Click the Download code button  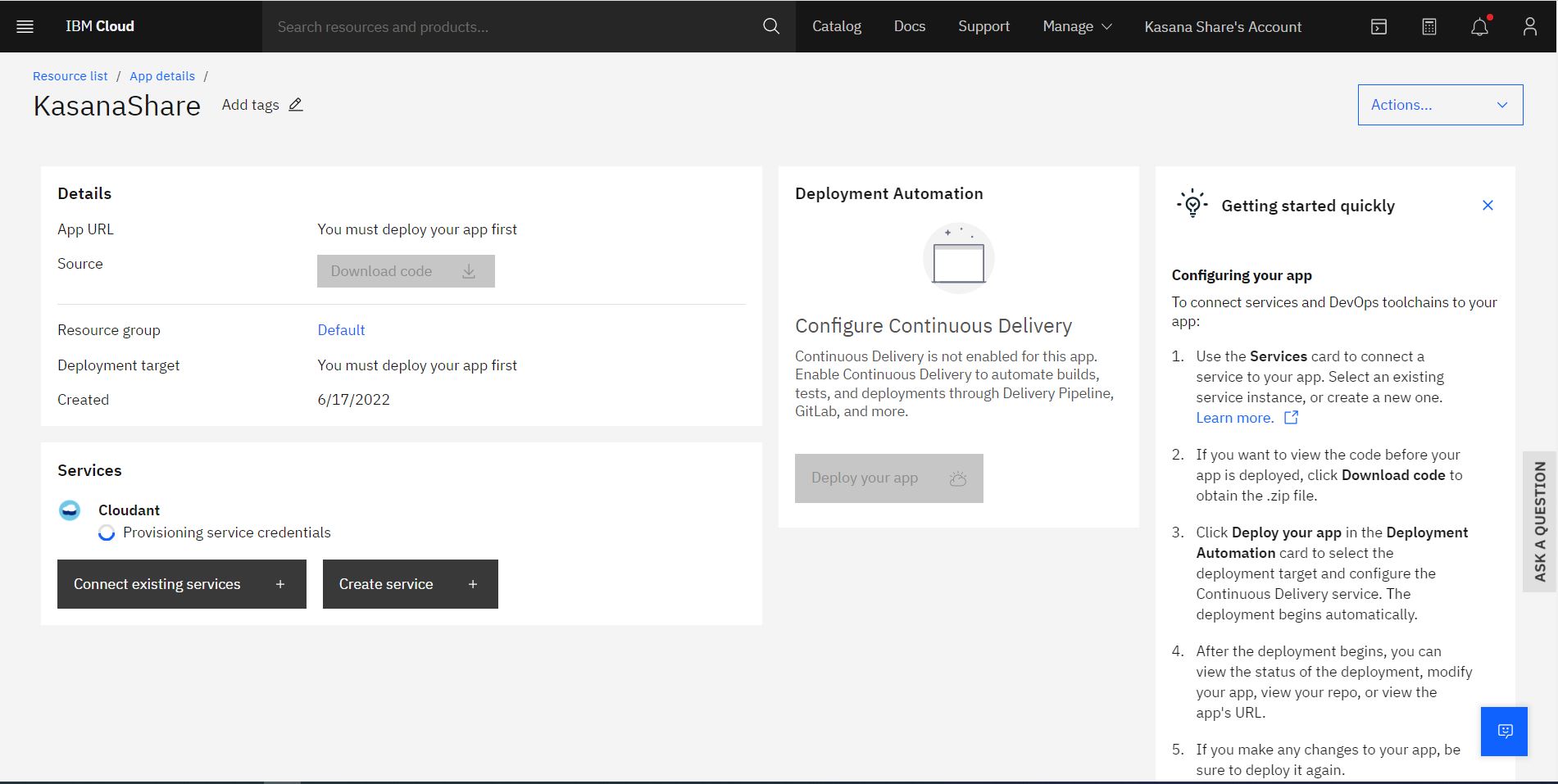click(x=406, y=271)
